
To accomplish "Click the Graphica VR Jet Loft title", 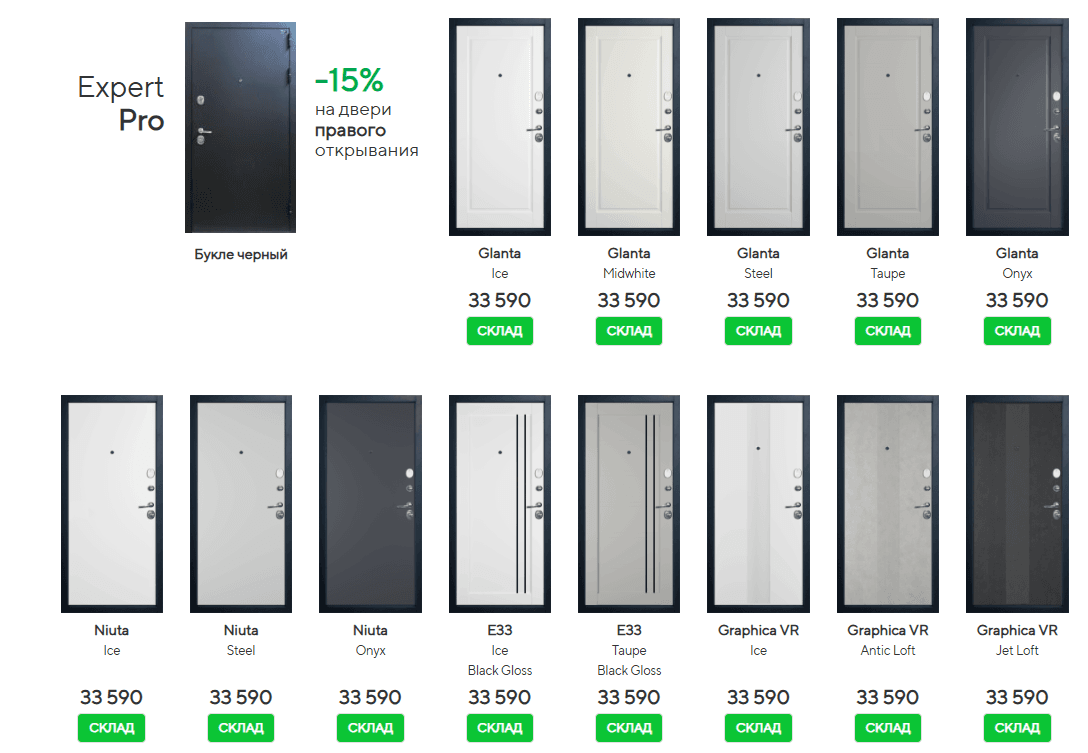I will click(1017, 631).
